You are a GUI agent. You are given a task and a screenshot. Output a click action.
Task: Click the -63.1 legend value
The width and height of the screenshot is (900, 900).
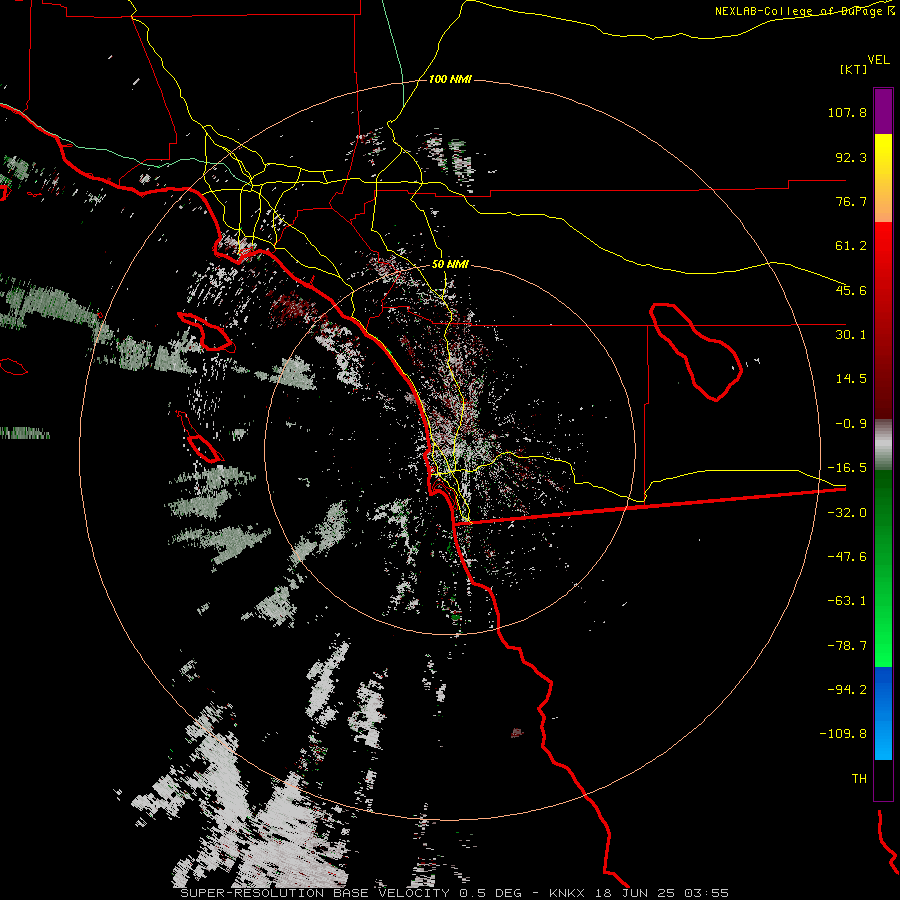coord(847,601)
